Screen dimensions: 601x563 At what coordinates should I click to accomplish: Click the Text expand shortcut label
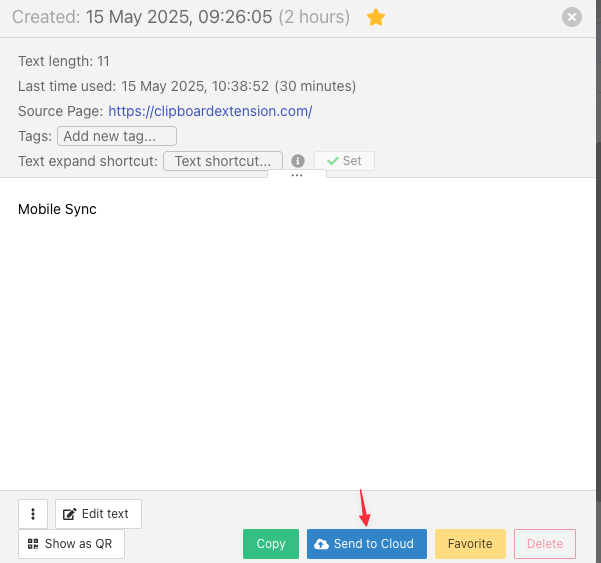point(88,161)
